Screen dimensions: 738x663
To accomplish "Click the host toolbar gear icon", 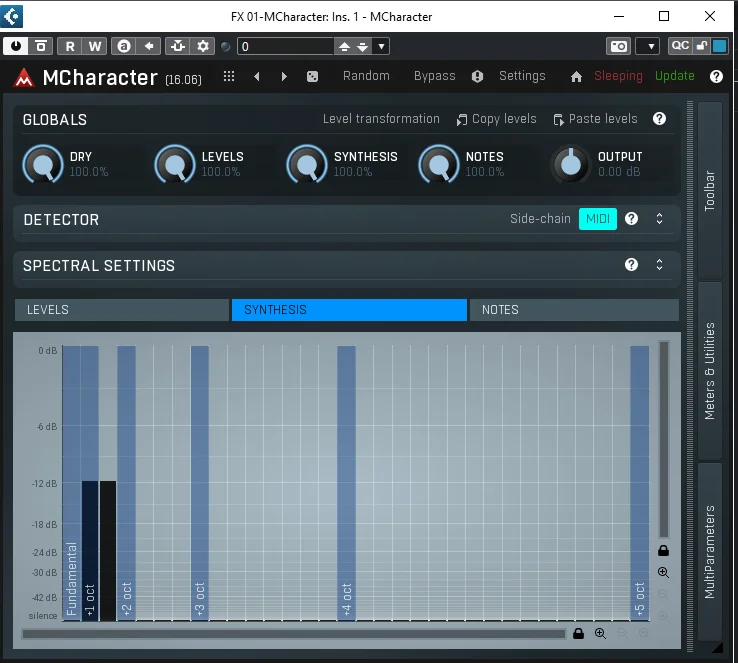I will [203, 46].
